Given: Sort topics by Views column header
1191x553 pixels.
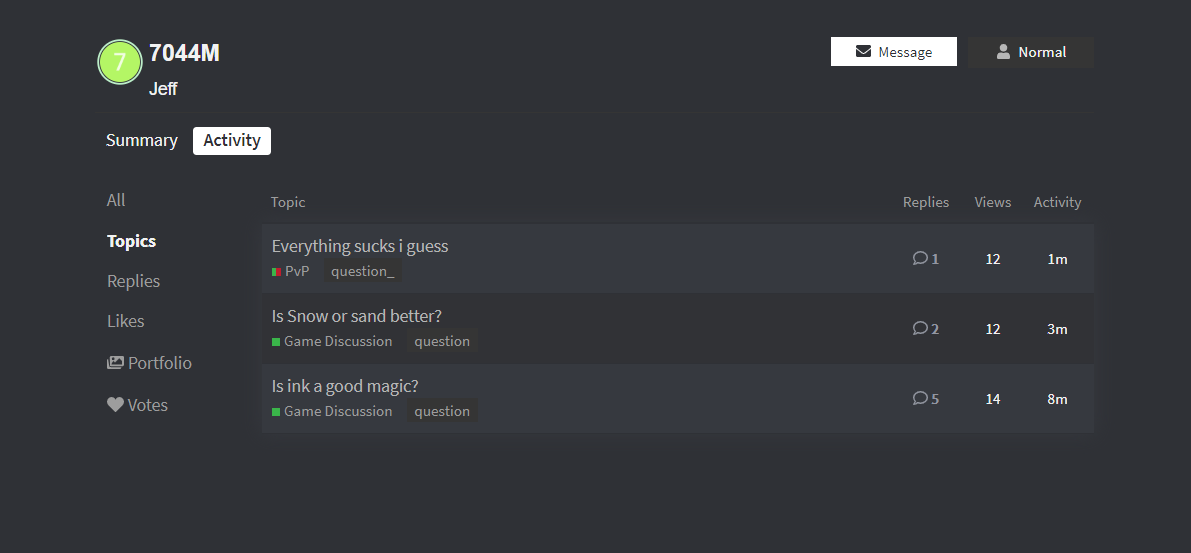Looking at the screenshot, I should point(992,202).
